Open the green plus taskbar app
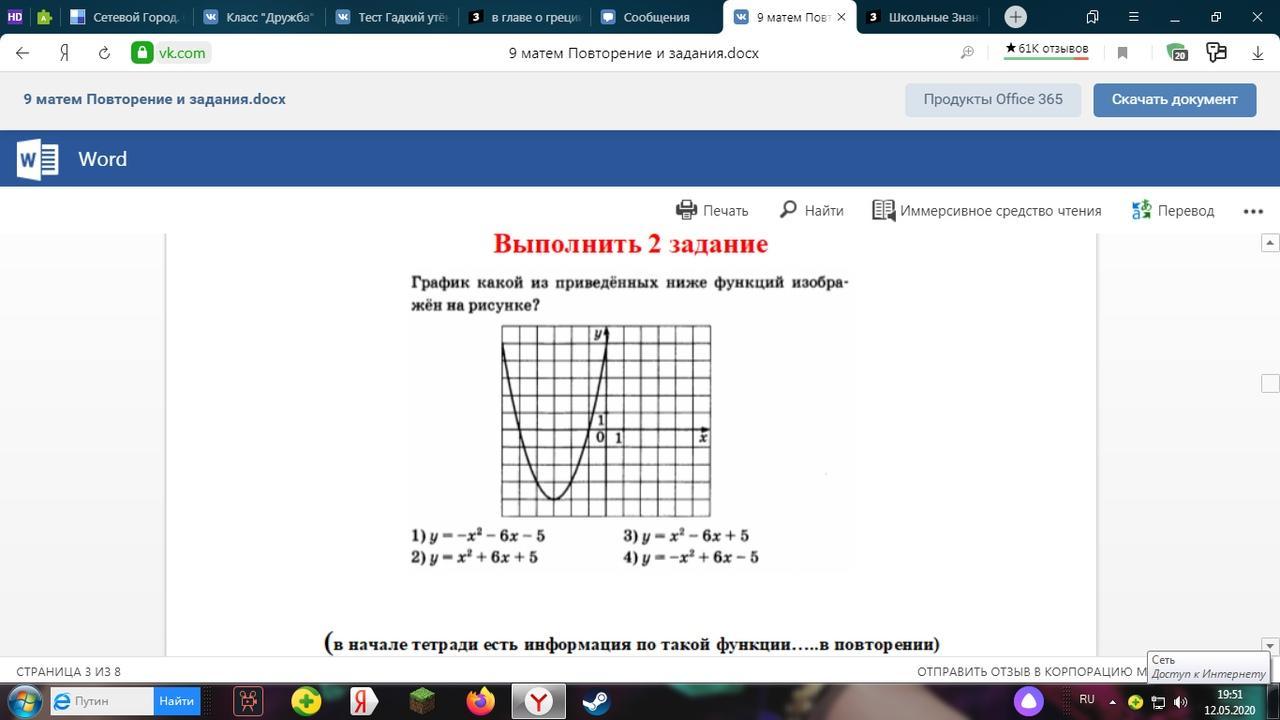The image size is (1280, 720). 306,701
